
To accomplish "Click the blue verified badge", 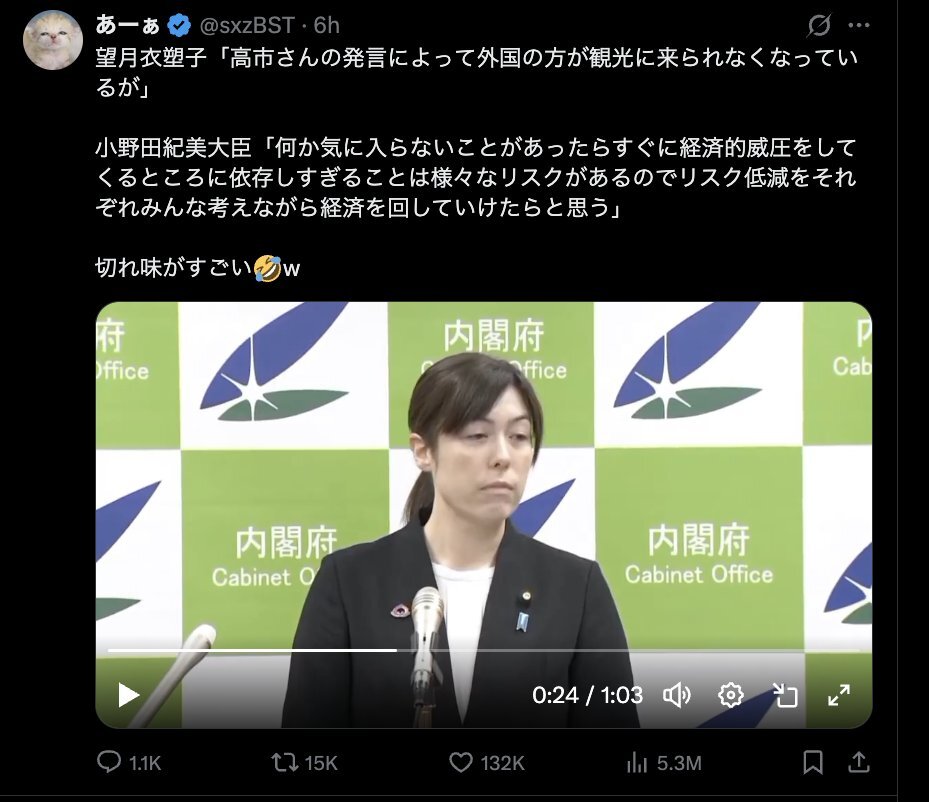I will (180, 25).
